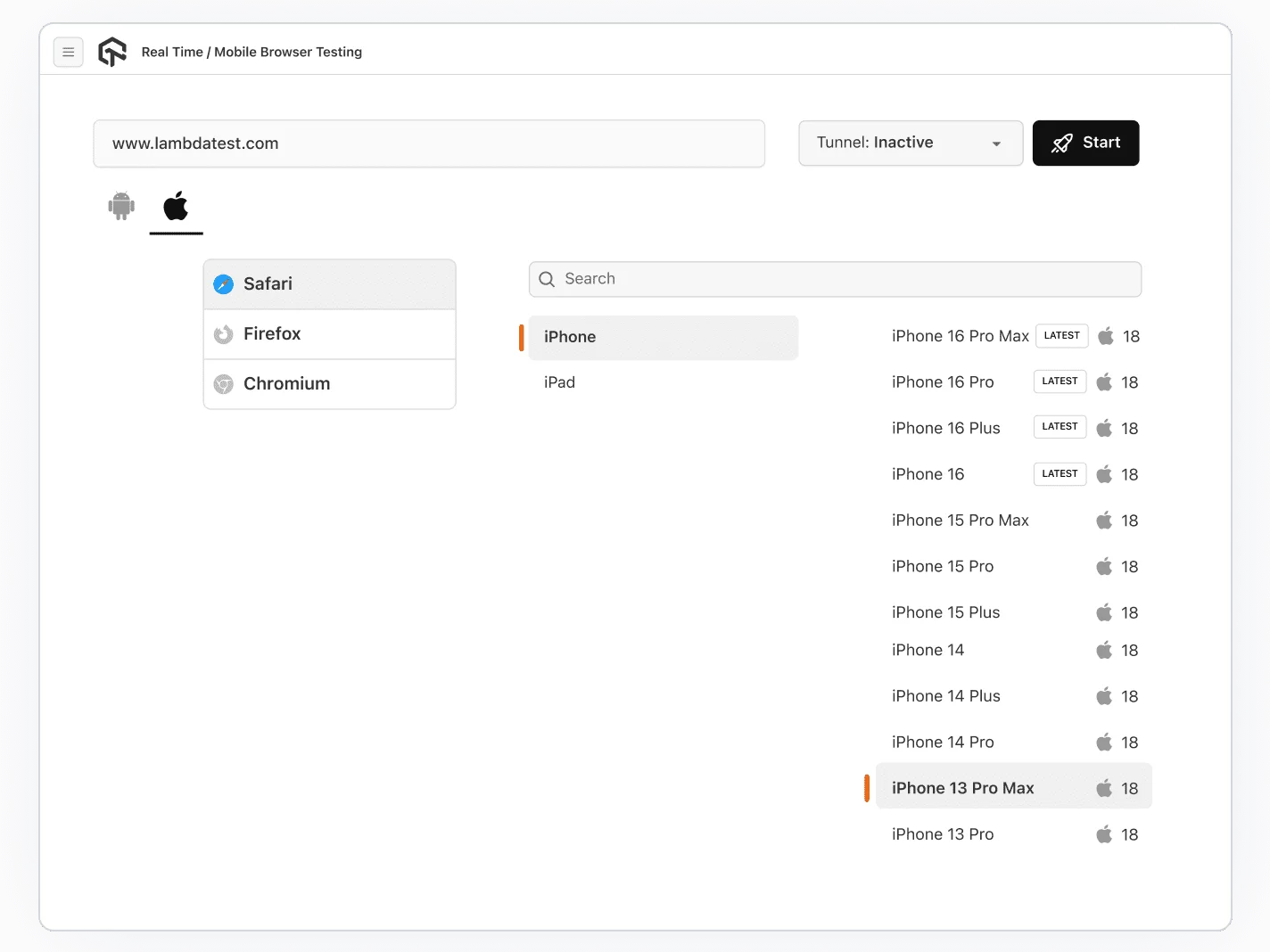Choose the iPhone 14 device
This screenshot has width=1270, height=952.
tap(928, 651)
